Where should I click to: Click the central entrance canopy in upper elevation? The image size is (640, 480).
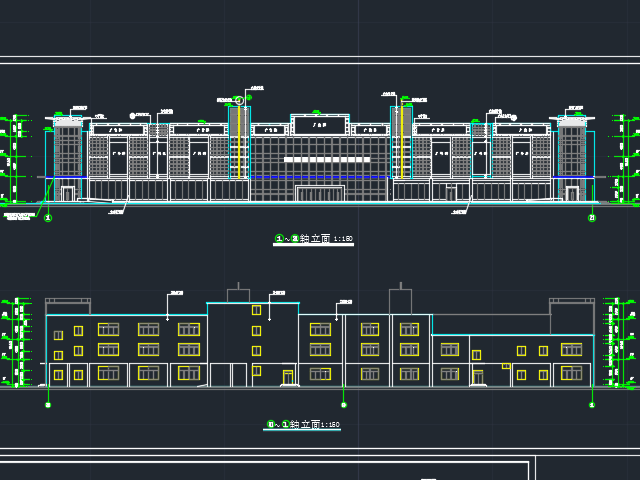coord(320,188)
